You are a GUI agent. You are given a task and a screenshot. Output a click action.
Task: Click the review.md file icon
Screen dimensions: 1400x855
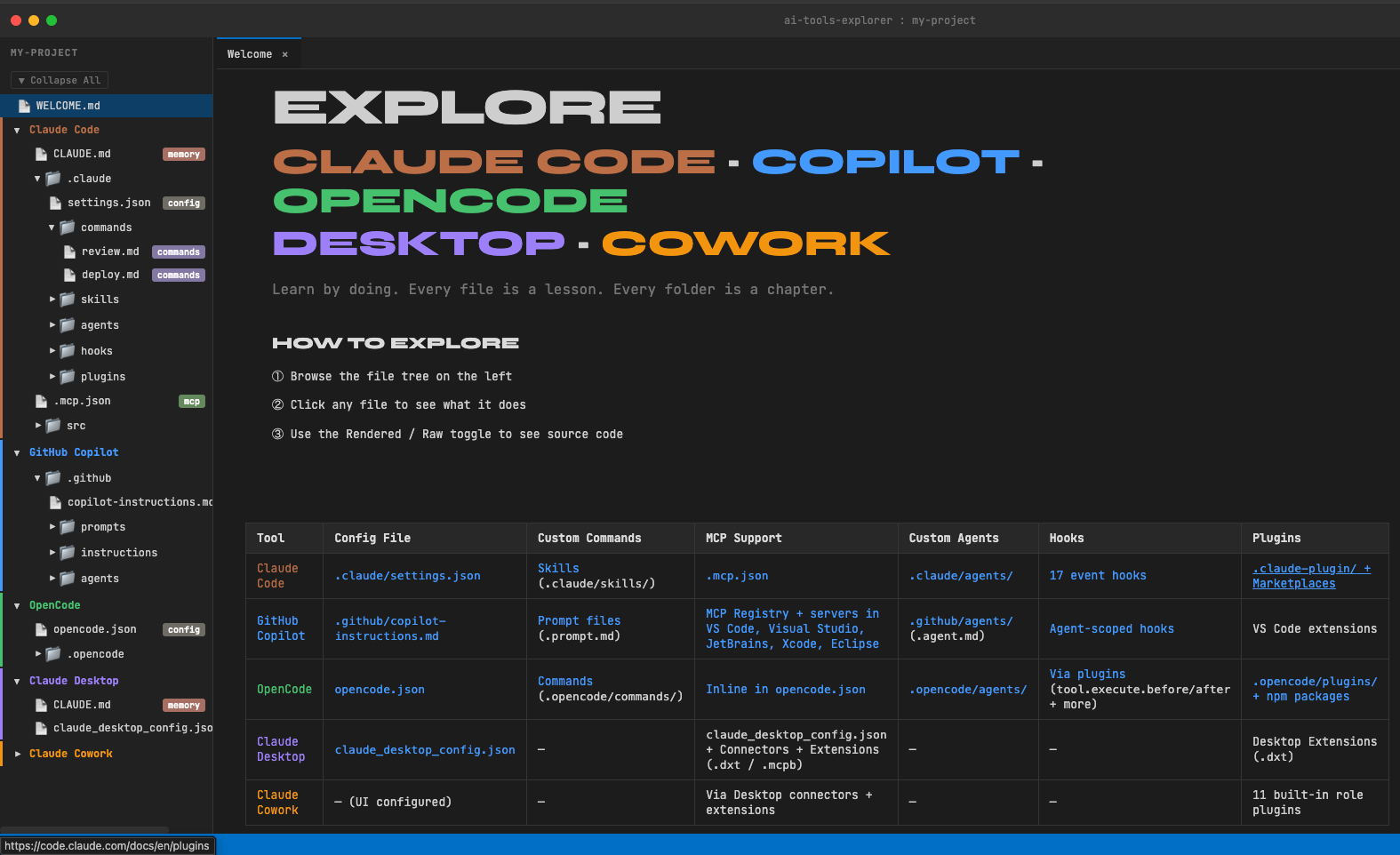(x=69, y=252)
